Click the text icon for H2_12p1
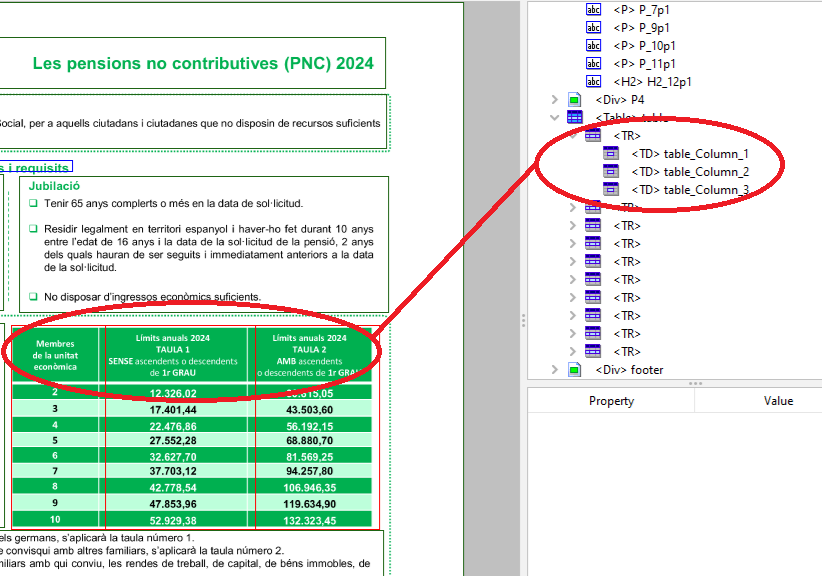Screen dimensions: 822x576 point(594,81)
